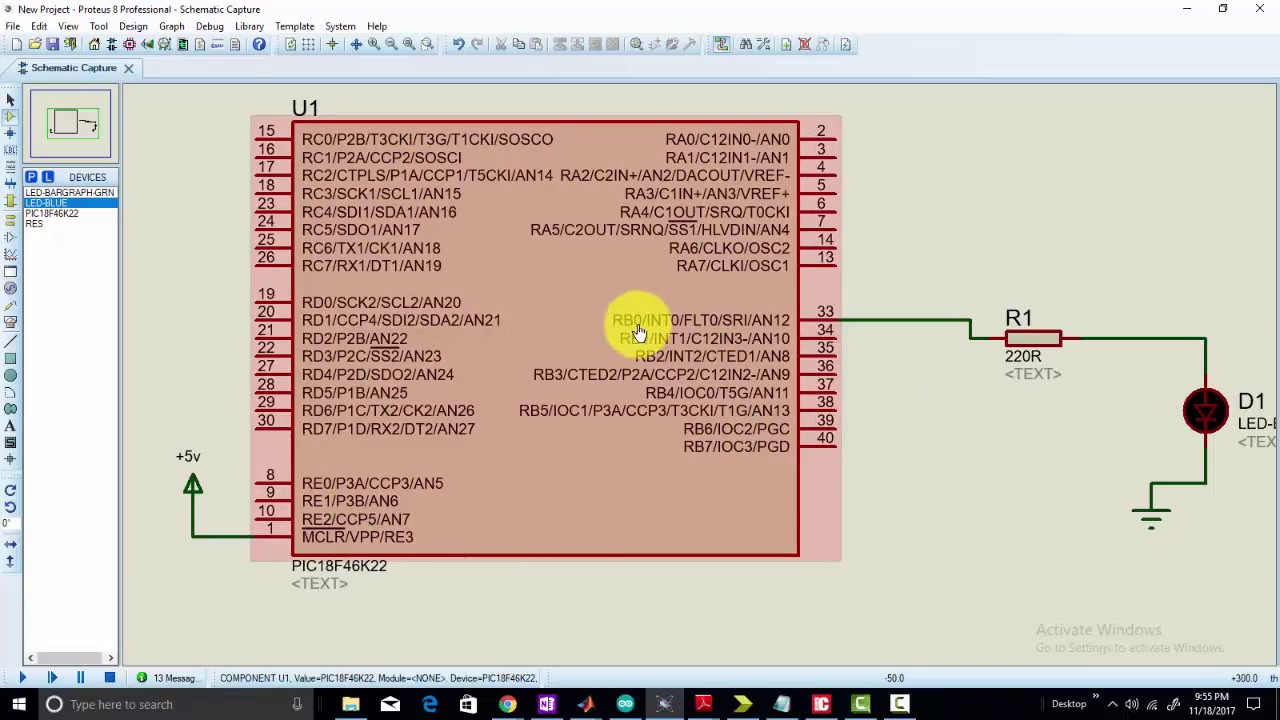Run the simulation with Play button
The width and height of the screenshot is (1280, 720).
pos(22,678)
